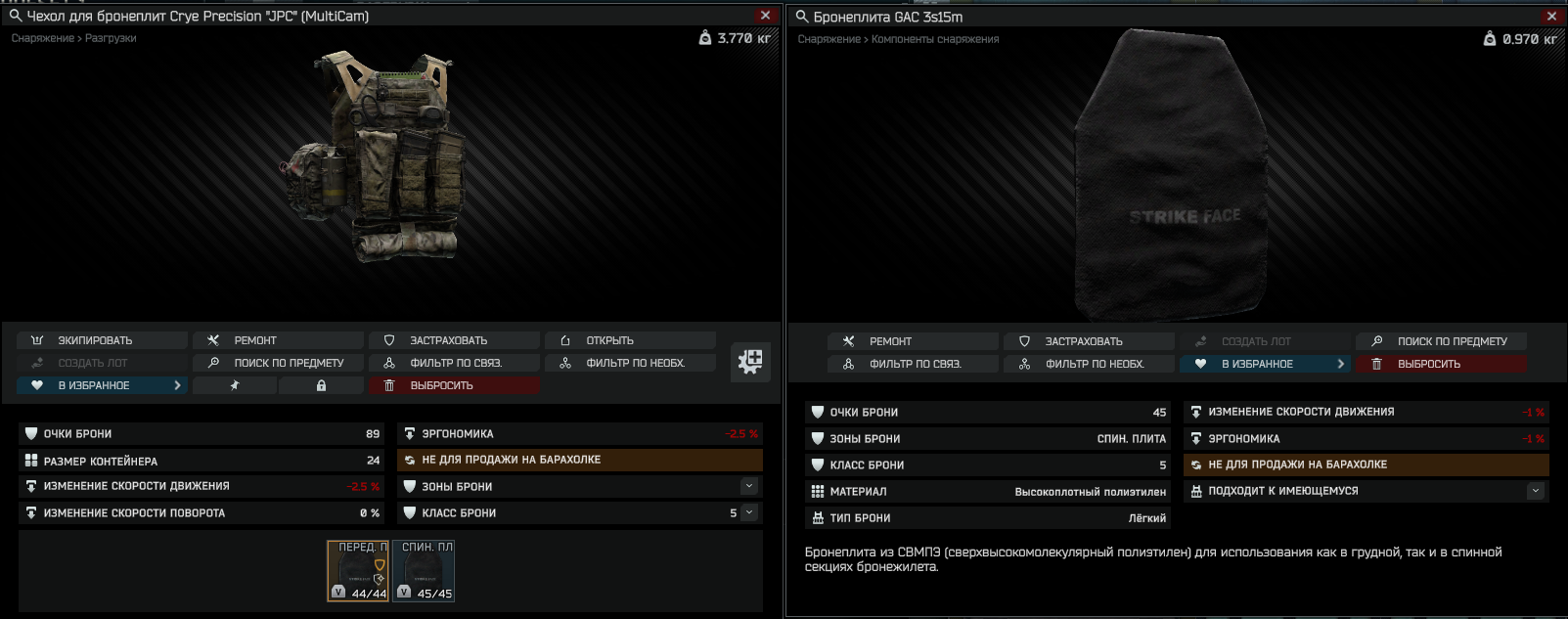Select the ОЧКИ БРОНИ 89 row
1568x619 pixels.
click(201, 433)
